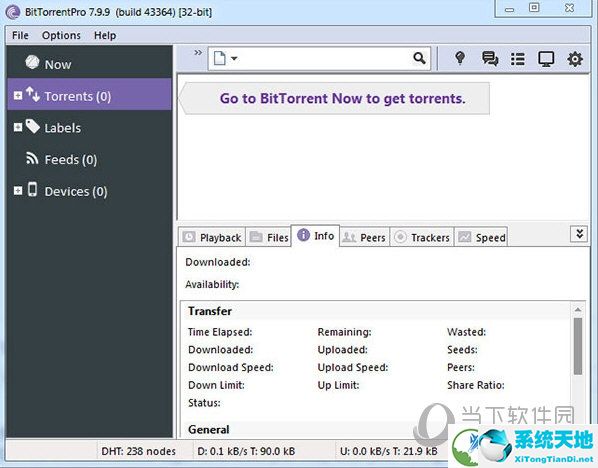Click the Availability label
This screenshot has width=598, height=468.
click(212, 285)
